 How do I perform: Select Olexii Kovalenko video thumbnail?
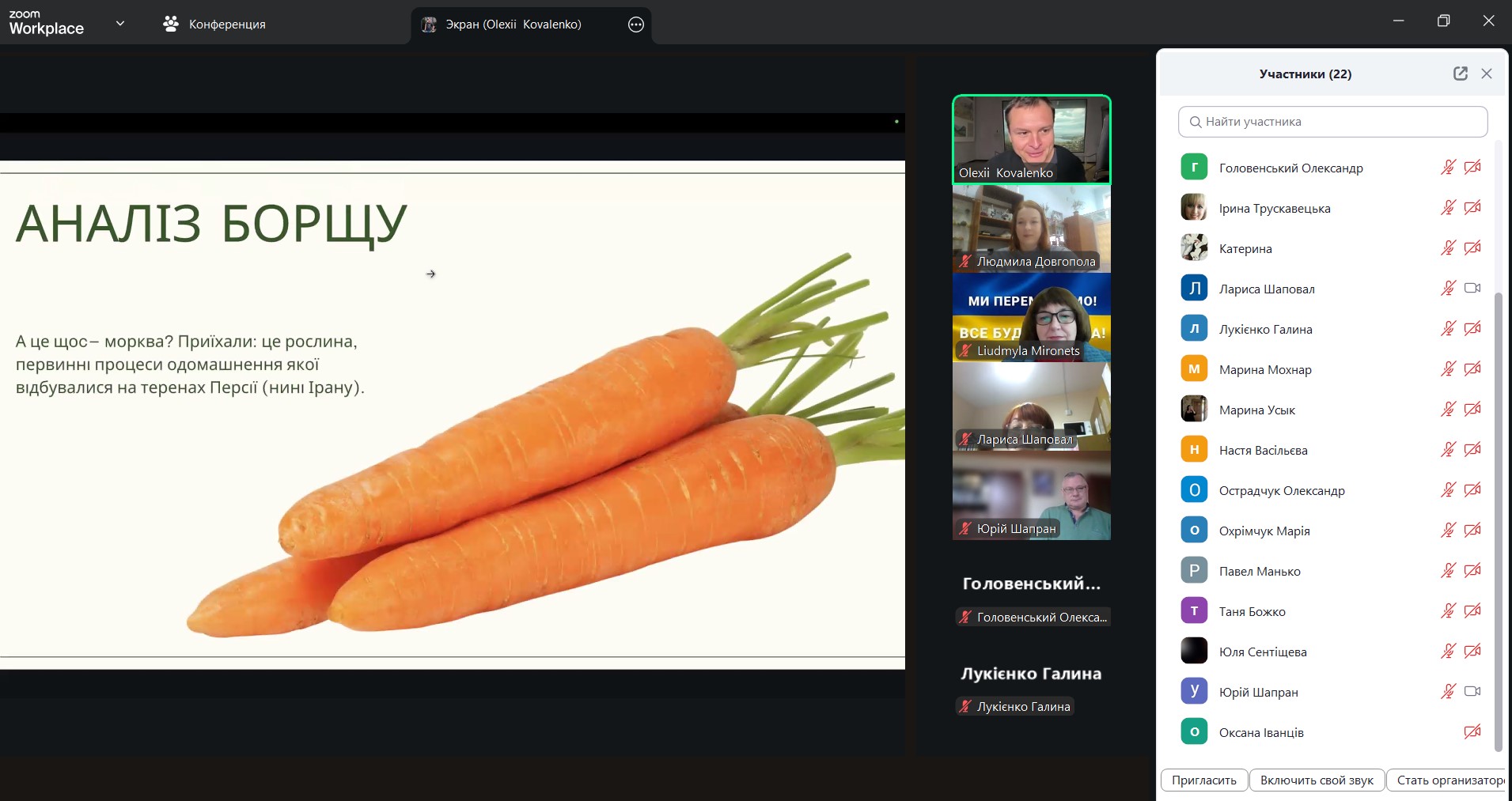click(1031, 139)
